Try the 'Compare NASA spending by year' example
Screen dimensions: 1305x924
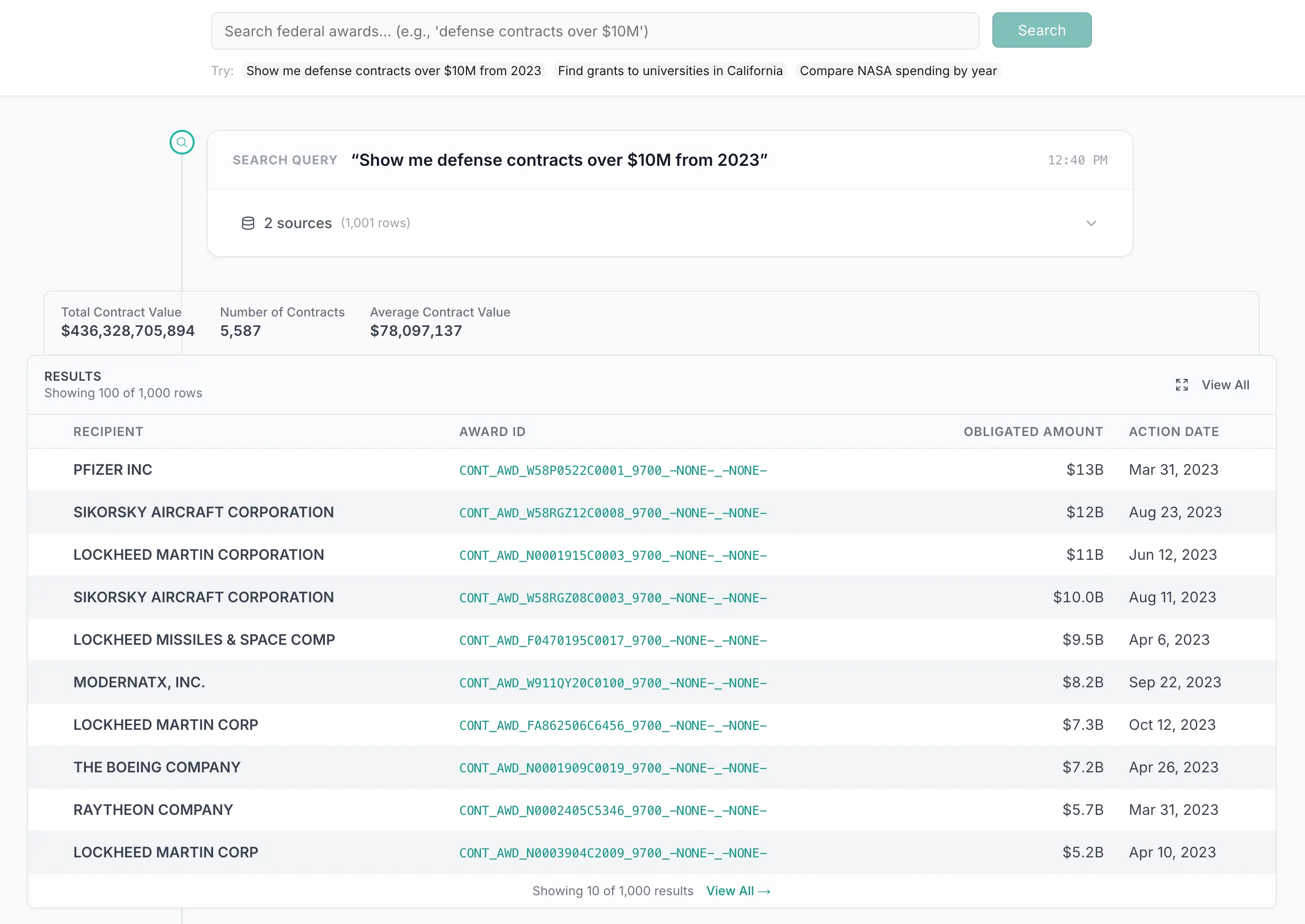[899, 70]
